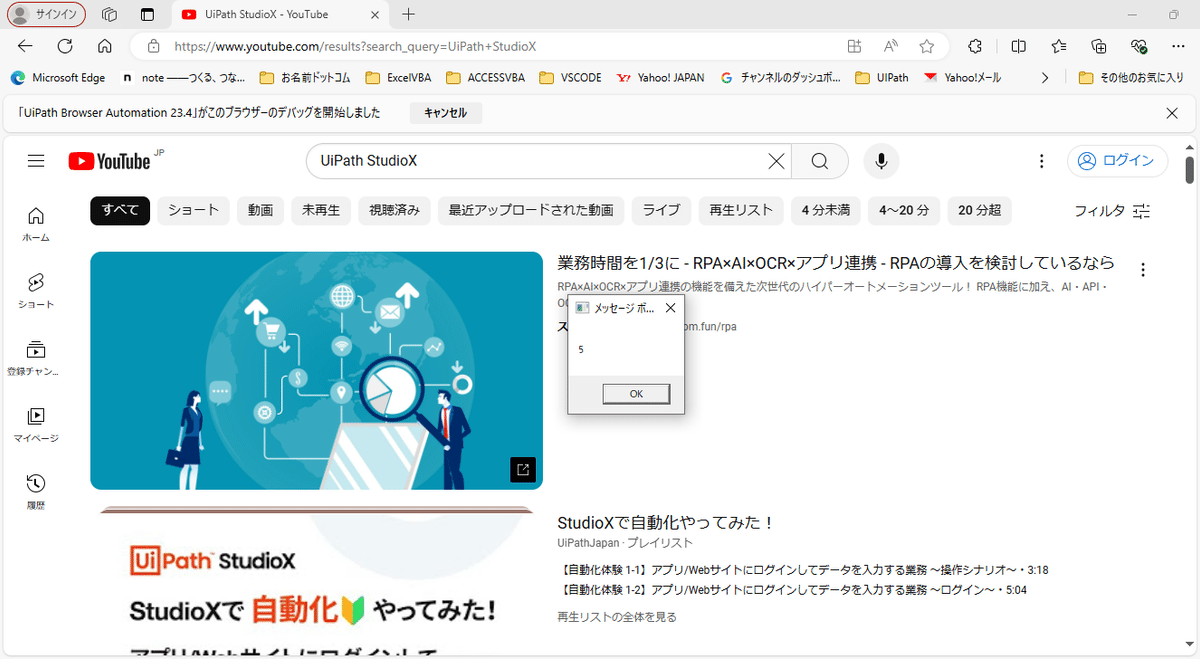The width and height of the screenshot is (1200, 659).
Task: Select the ライブ filter chip
Action: pos(661,210)
